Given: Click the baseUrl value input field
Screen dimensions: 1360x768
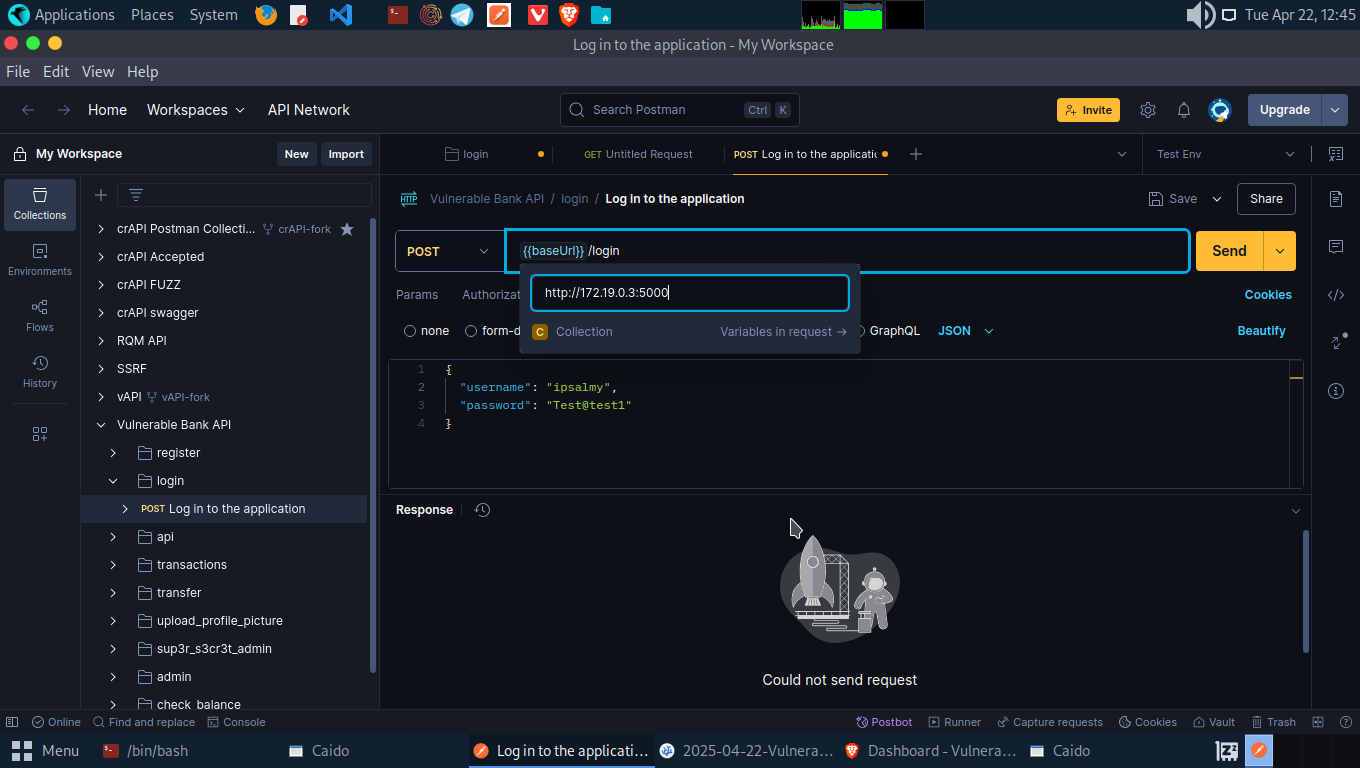Looking at the screenshot, I should [689, 293].
